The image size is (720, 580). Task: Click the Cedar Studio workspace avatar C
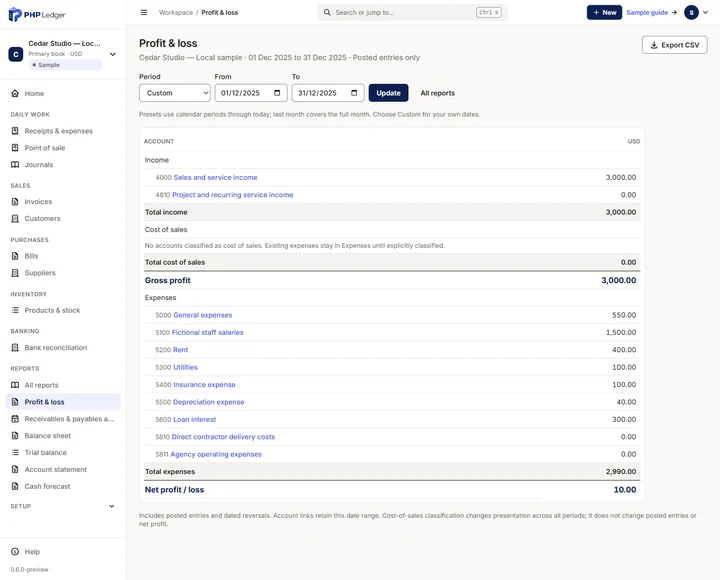point(16,54)
